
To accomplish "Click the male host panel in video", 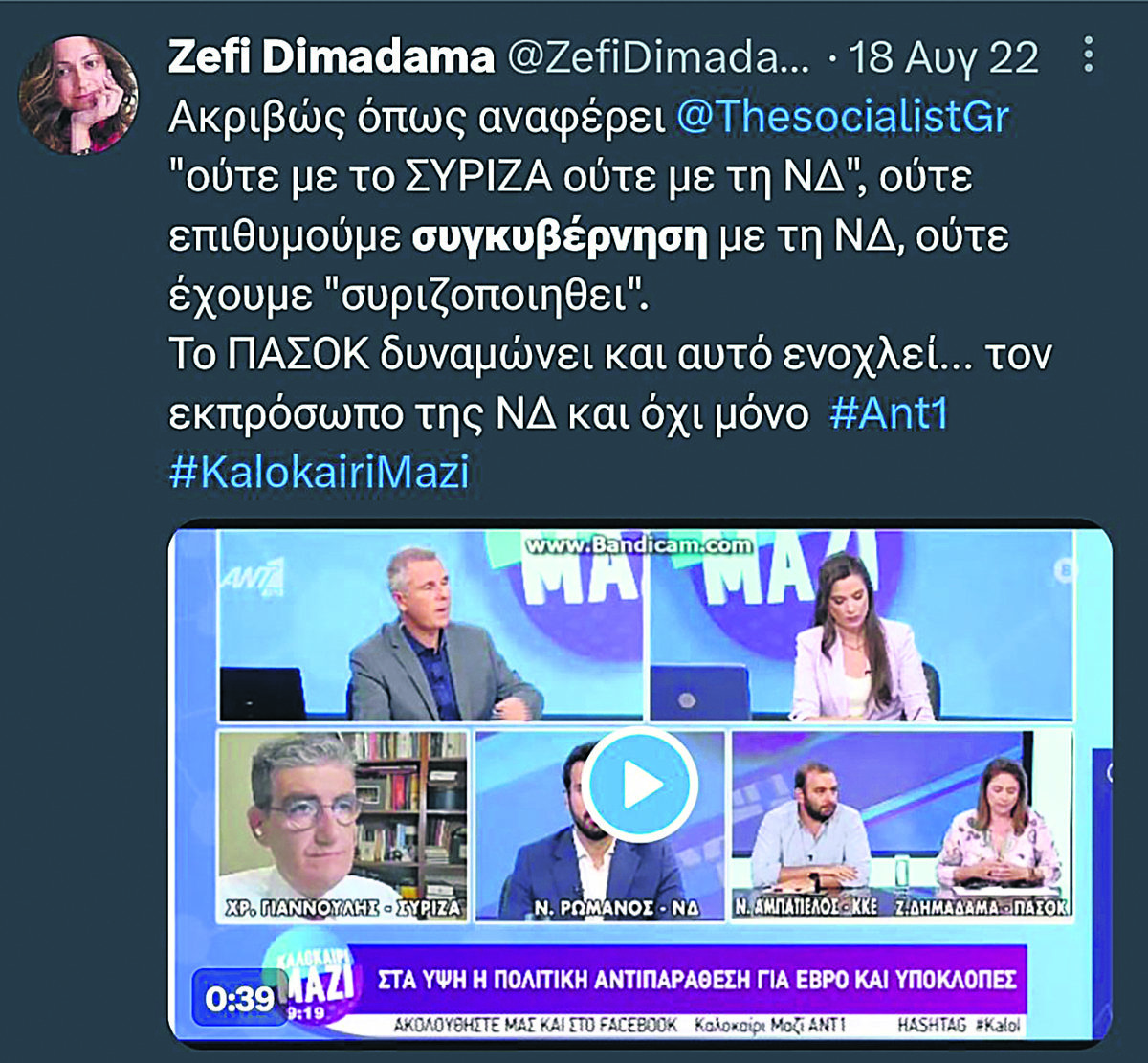I will [430, 625].
